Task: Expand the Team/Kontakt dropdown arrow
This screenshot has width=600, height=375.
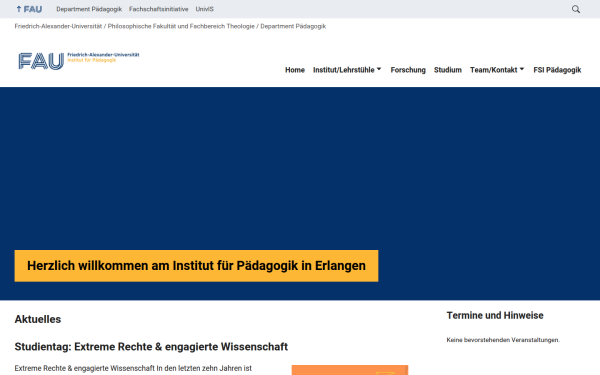Action: pyautogui.click(x=522, y=69)
